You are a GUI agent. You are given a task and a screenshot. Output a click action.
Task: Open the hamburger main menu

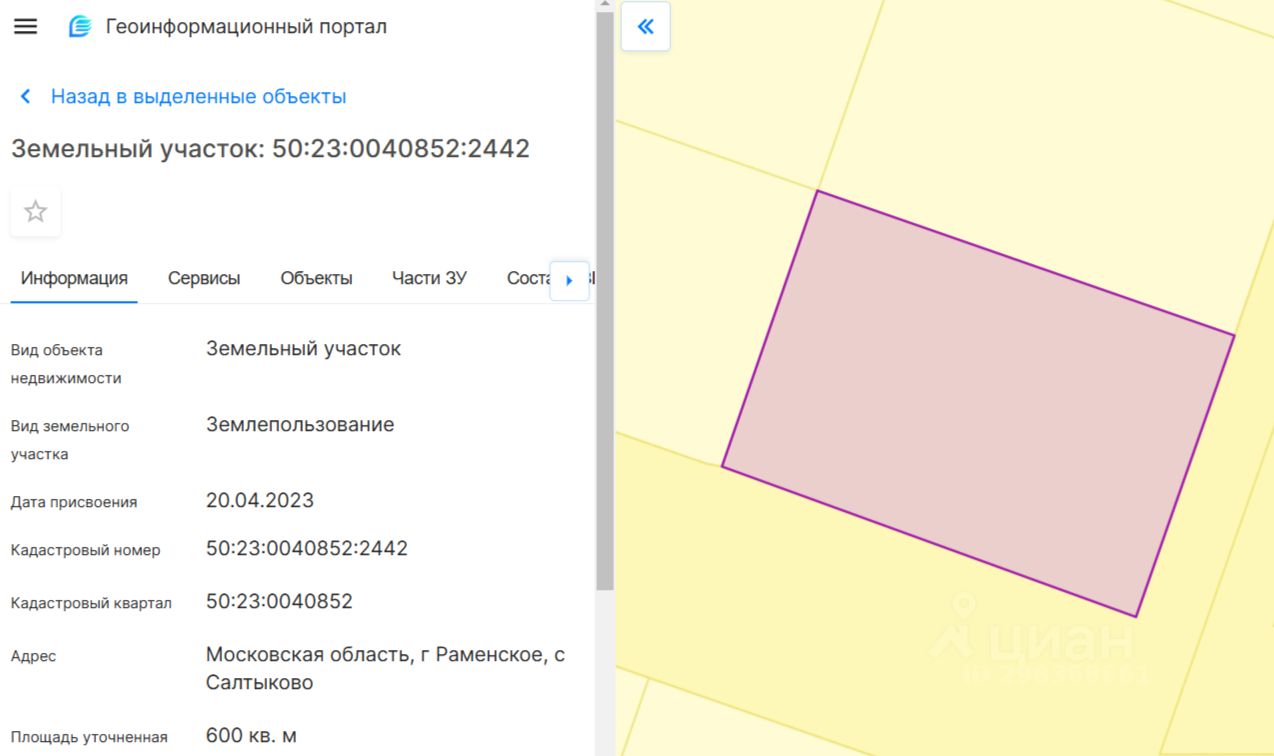(25, 27)
